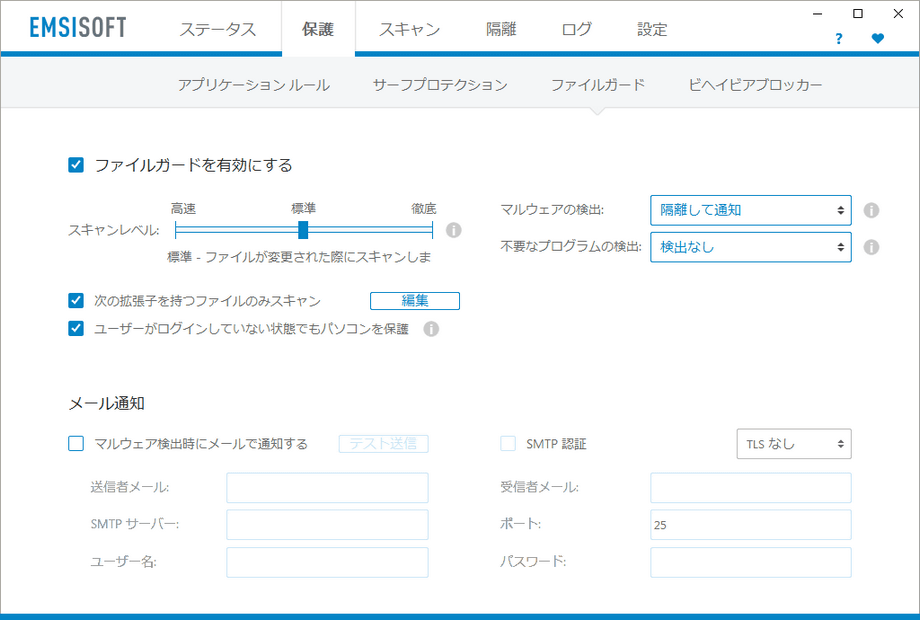Go to 隔離 tab
This screenshot has width=920, height=620.
501,29
